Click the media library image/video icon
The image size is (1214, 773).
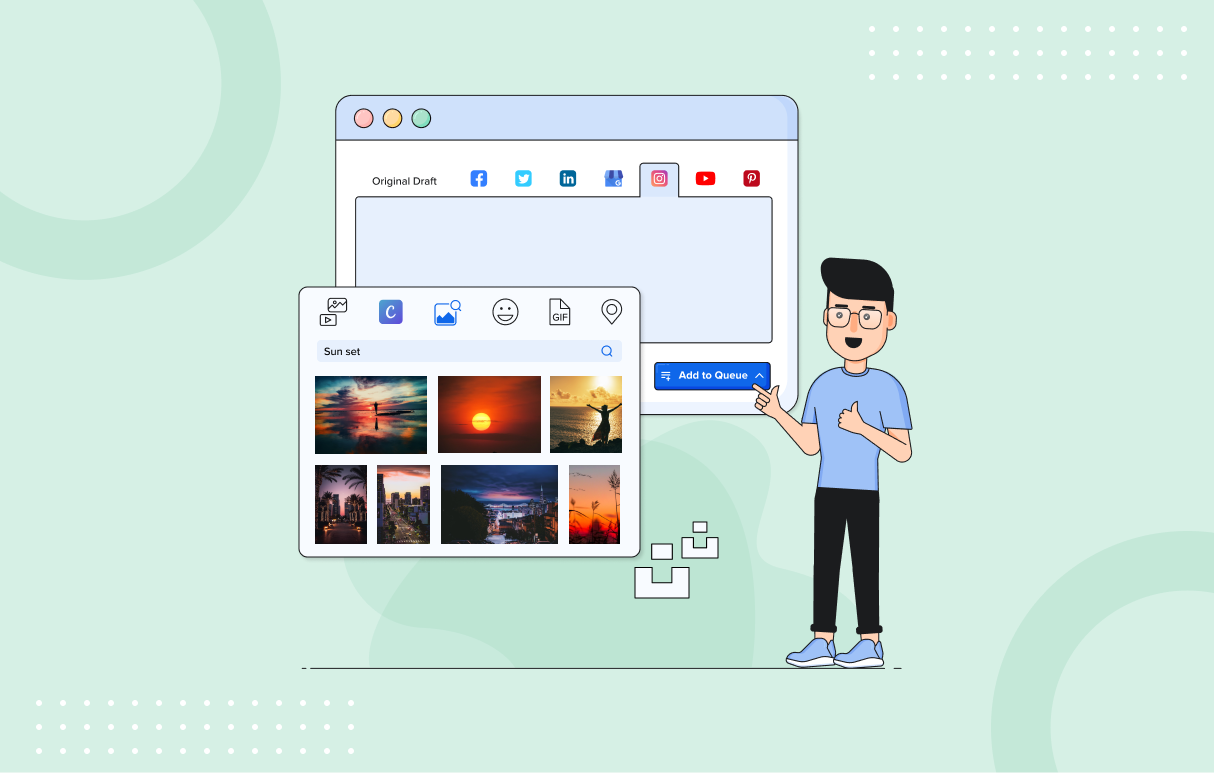(333, 312)
